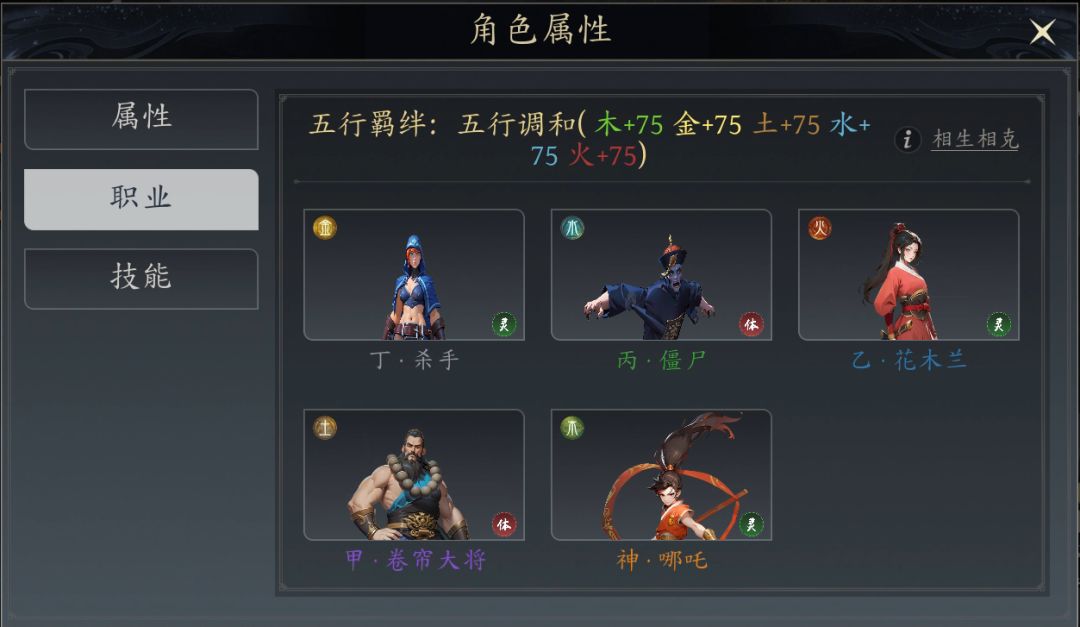This screenshot has height=627, width=1080.
Task: Click the red 体 badge on 卷帘大将 card
Action: point(504,524)
